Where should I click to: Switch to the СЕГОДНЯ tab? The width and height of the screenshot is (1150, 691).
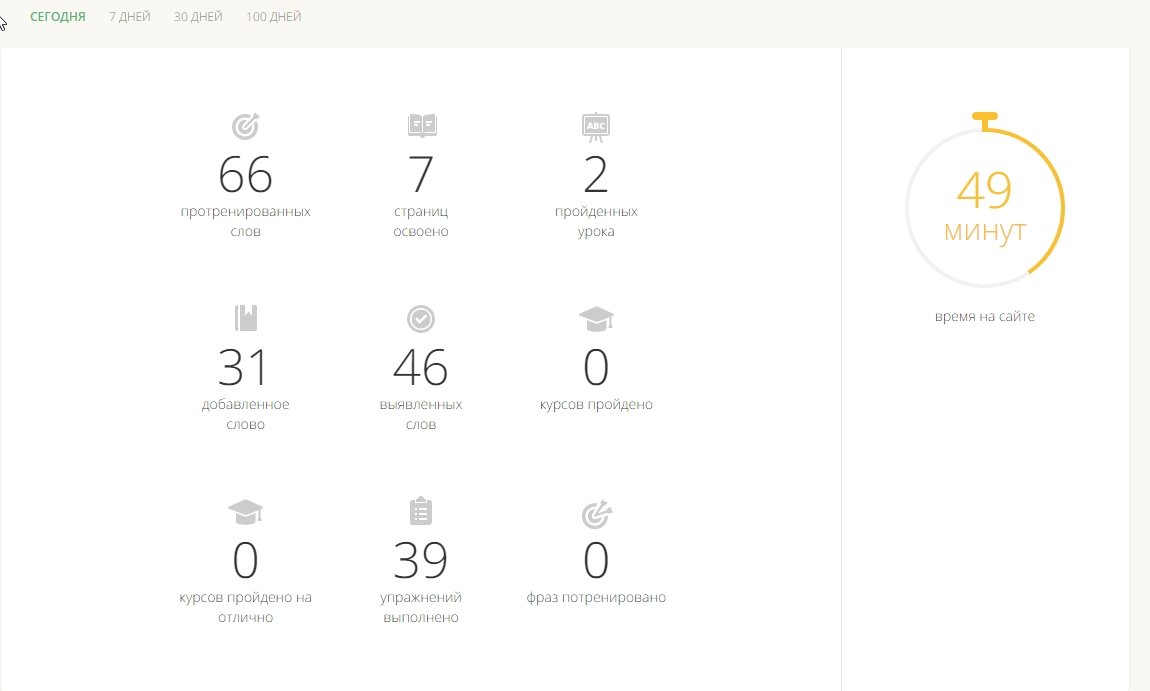[58, 17]
